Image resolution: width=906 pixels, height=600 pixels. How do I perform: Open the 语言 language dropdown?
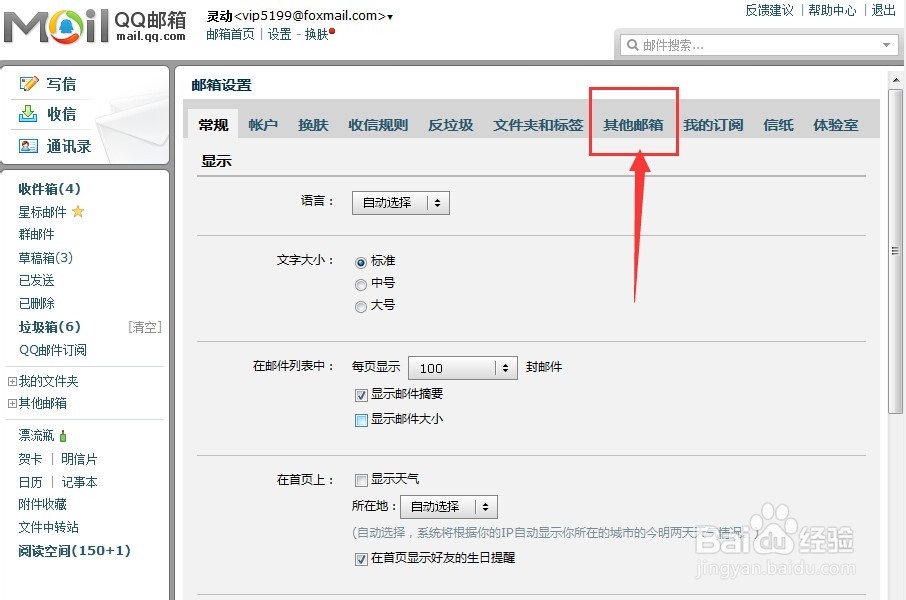pyautogui.click(x=399, y=202)
